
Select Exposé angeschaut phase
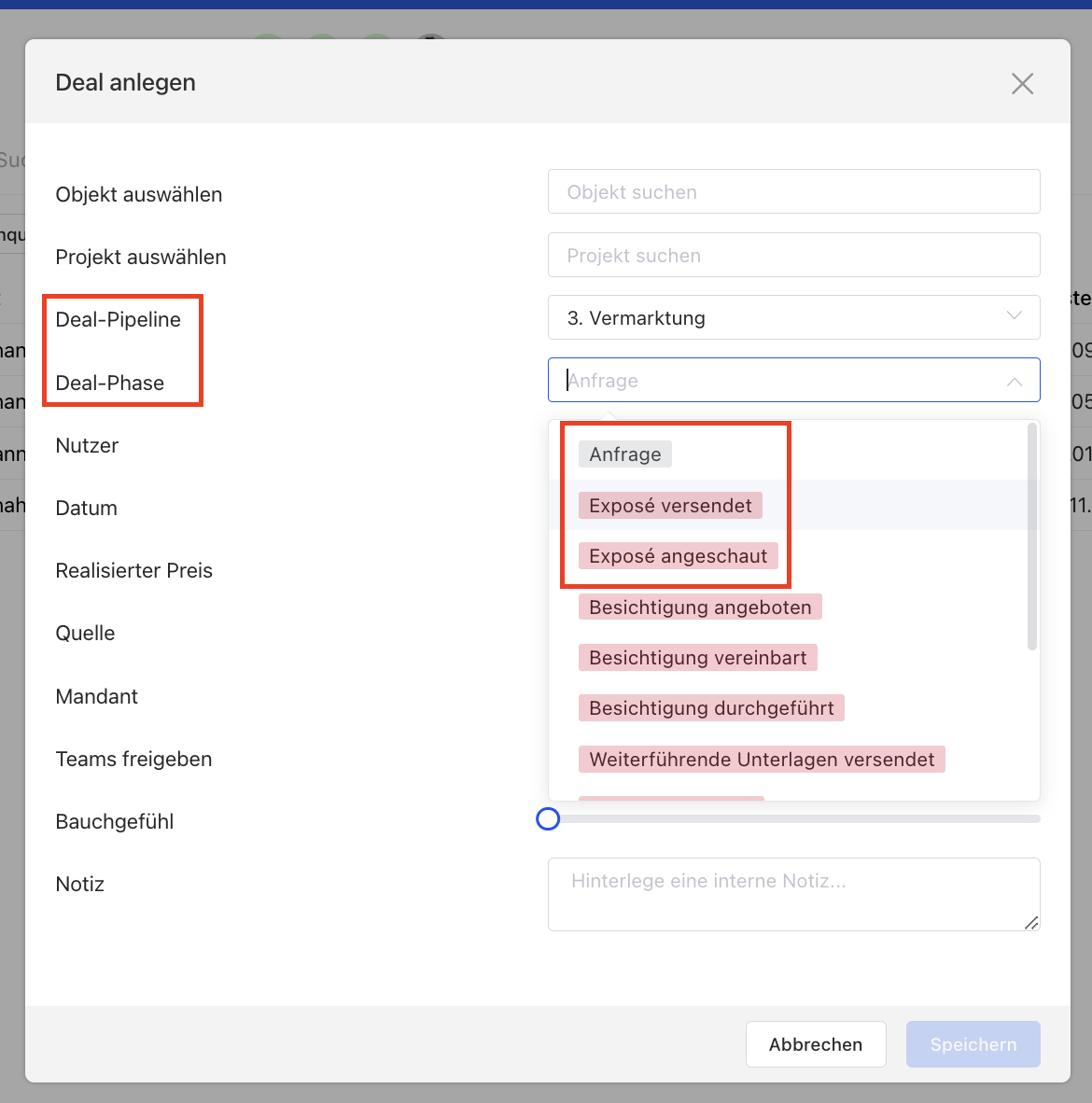tap(678, 556)
